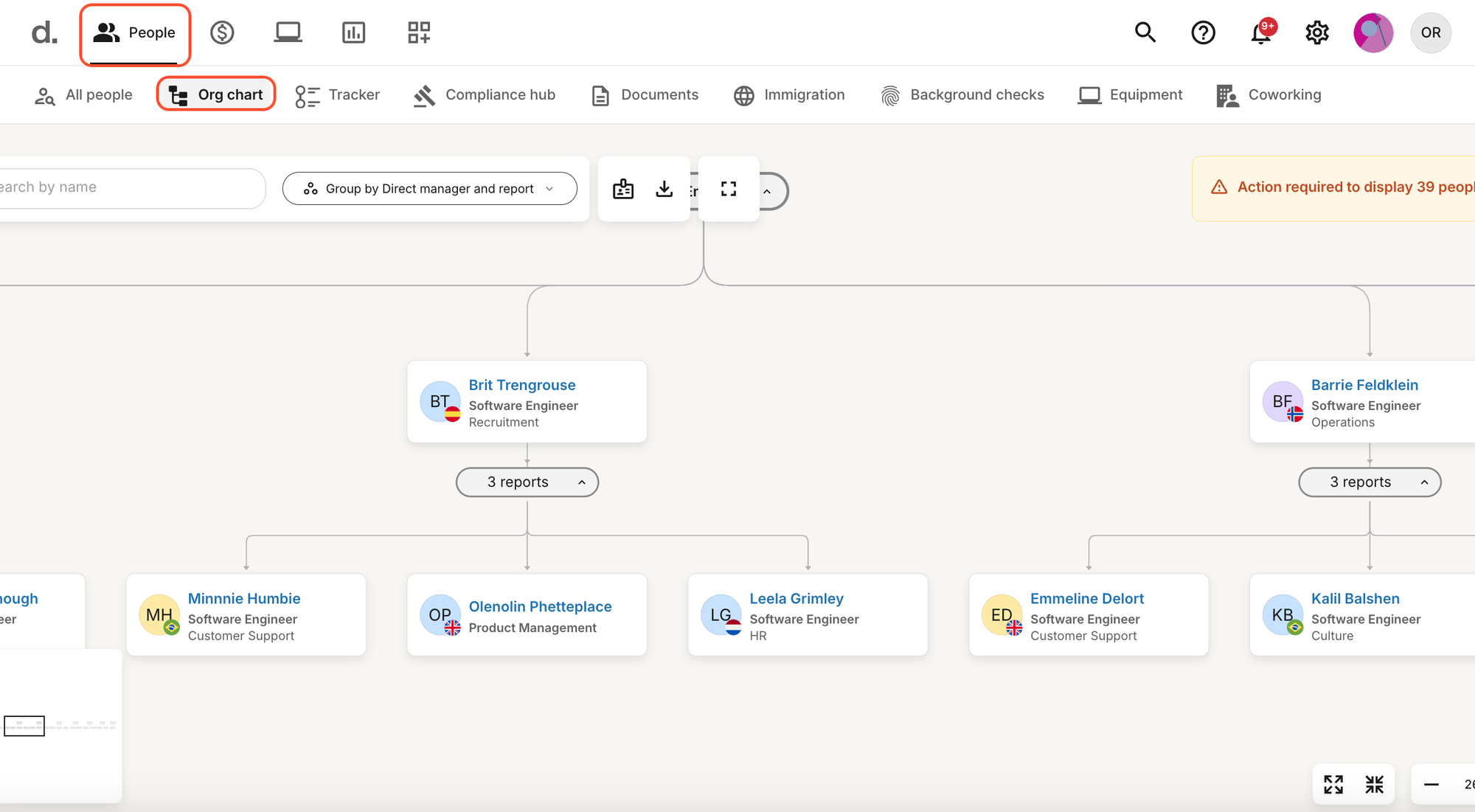Collapse Barrie Feldklein's 3 reports
Viewport: 1475px width, 812px height.
(1370, 482)
